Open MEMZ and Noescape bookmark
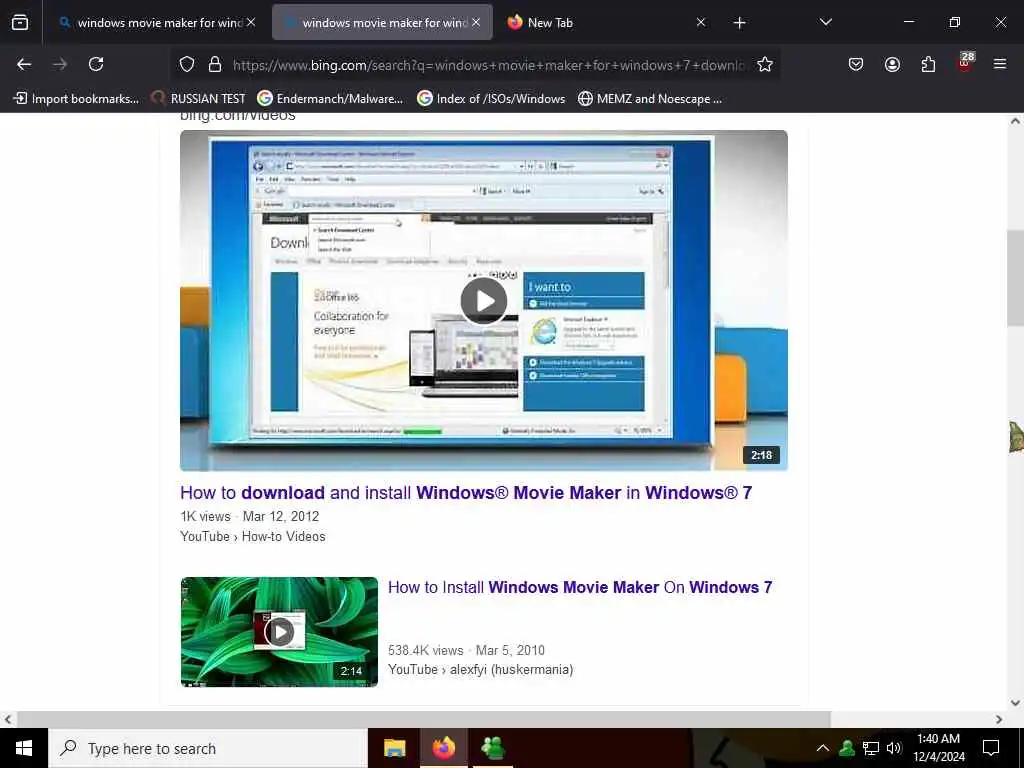This screenshot has width=1024, height=768. pos(650,99)
